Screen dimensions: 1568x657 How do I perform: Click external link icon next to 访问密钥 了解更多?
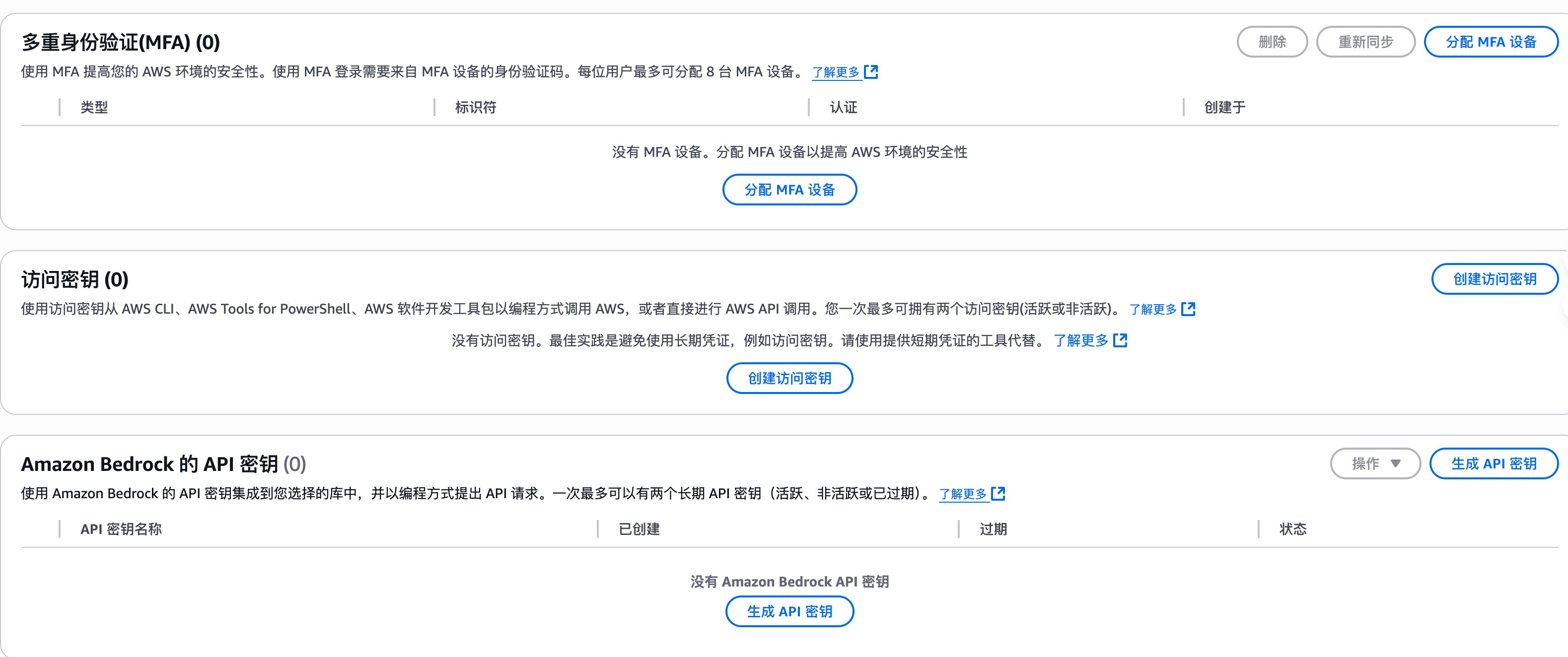(1188, 309)
